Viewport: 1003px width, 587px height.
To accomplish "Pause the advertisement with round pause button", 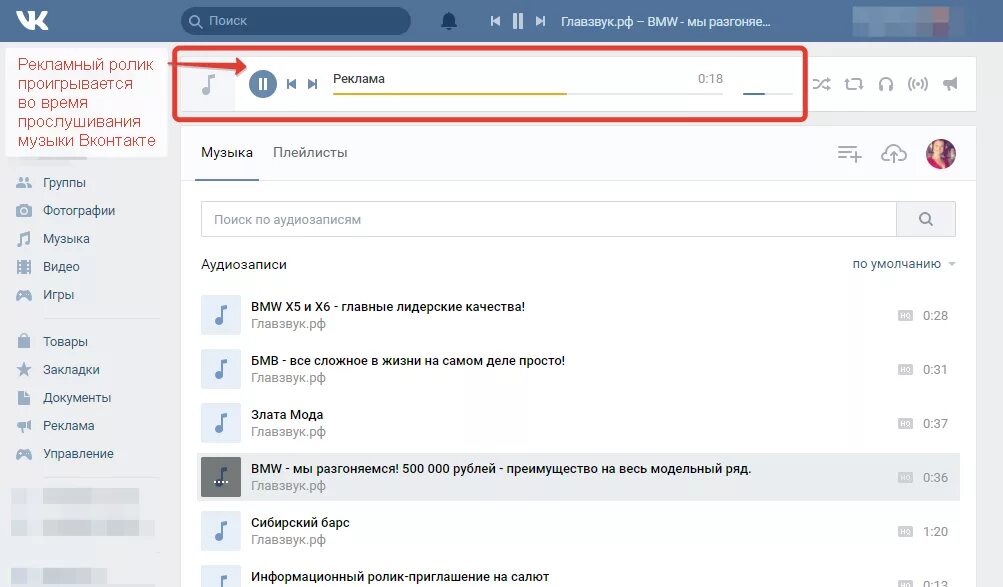I will 262,84.
